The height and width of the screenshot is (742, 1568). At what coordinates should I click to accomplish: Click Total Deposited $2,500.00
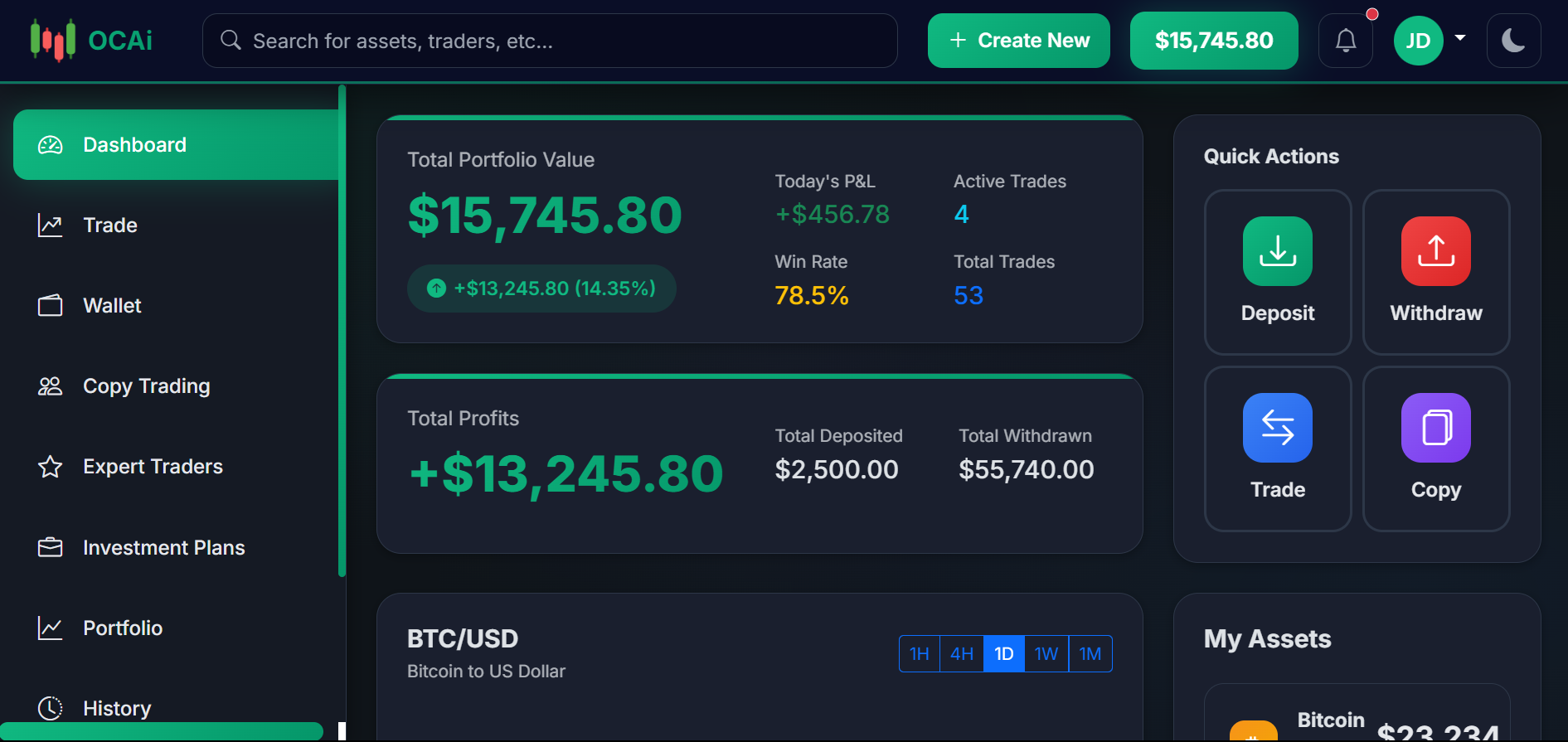click(837, 470)
